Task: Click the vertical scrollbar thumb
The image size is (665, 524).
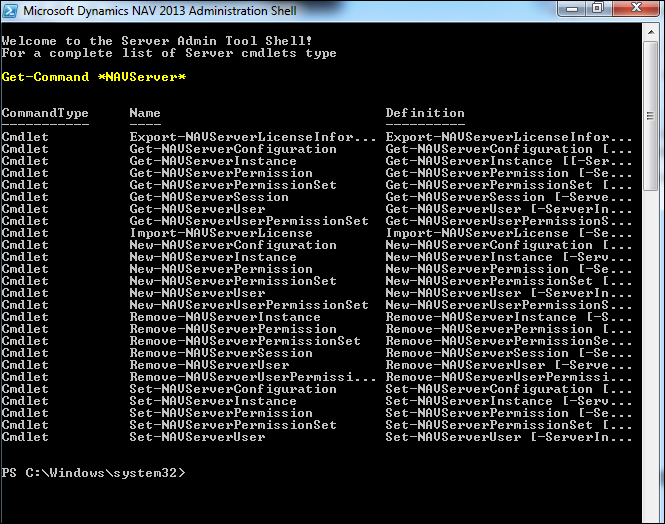Action: 651,115
